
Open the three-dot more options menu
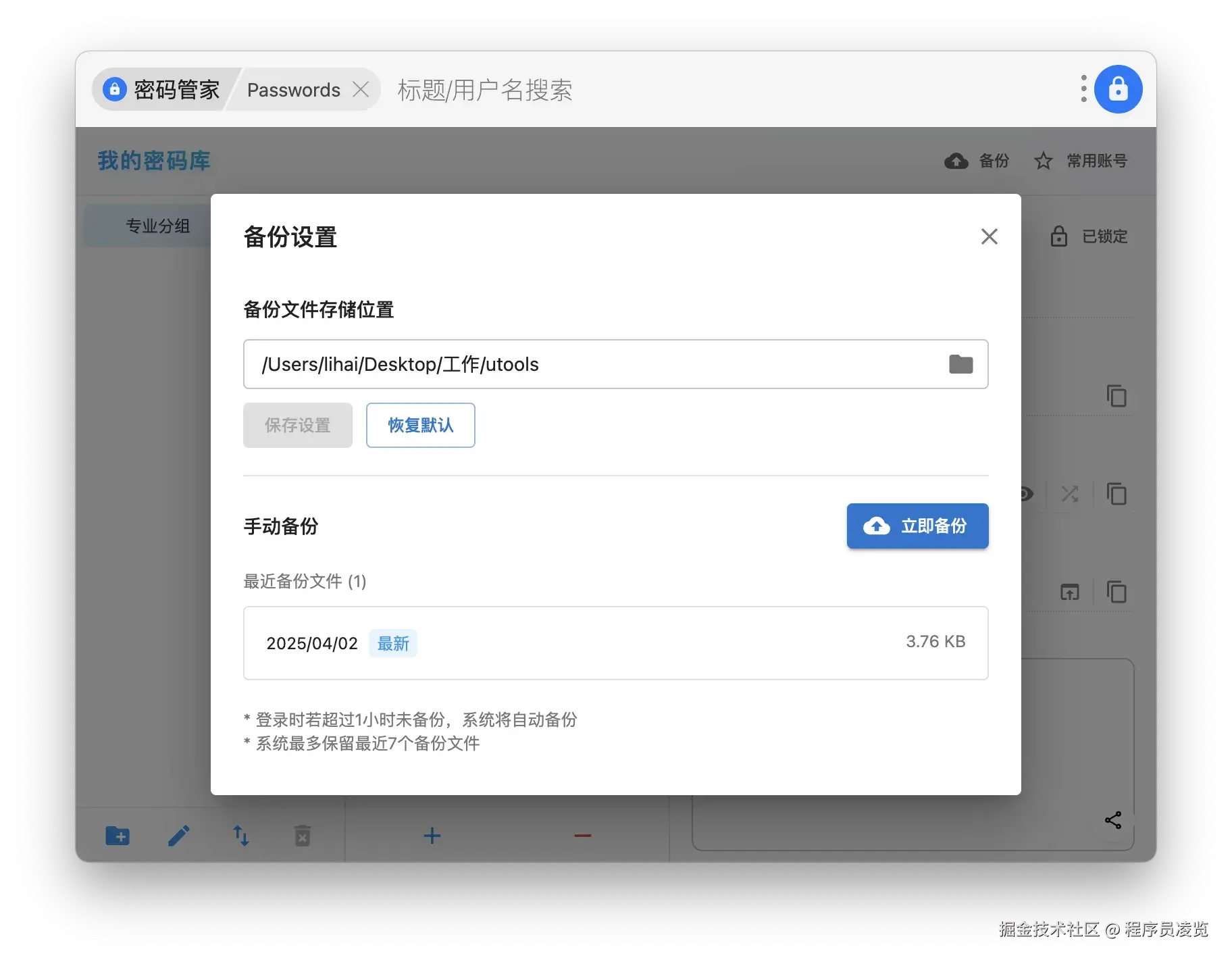(x=1083, y=89)
